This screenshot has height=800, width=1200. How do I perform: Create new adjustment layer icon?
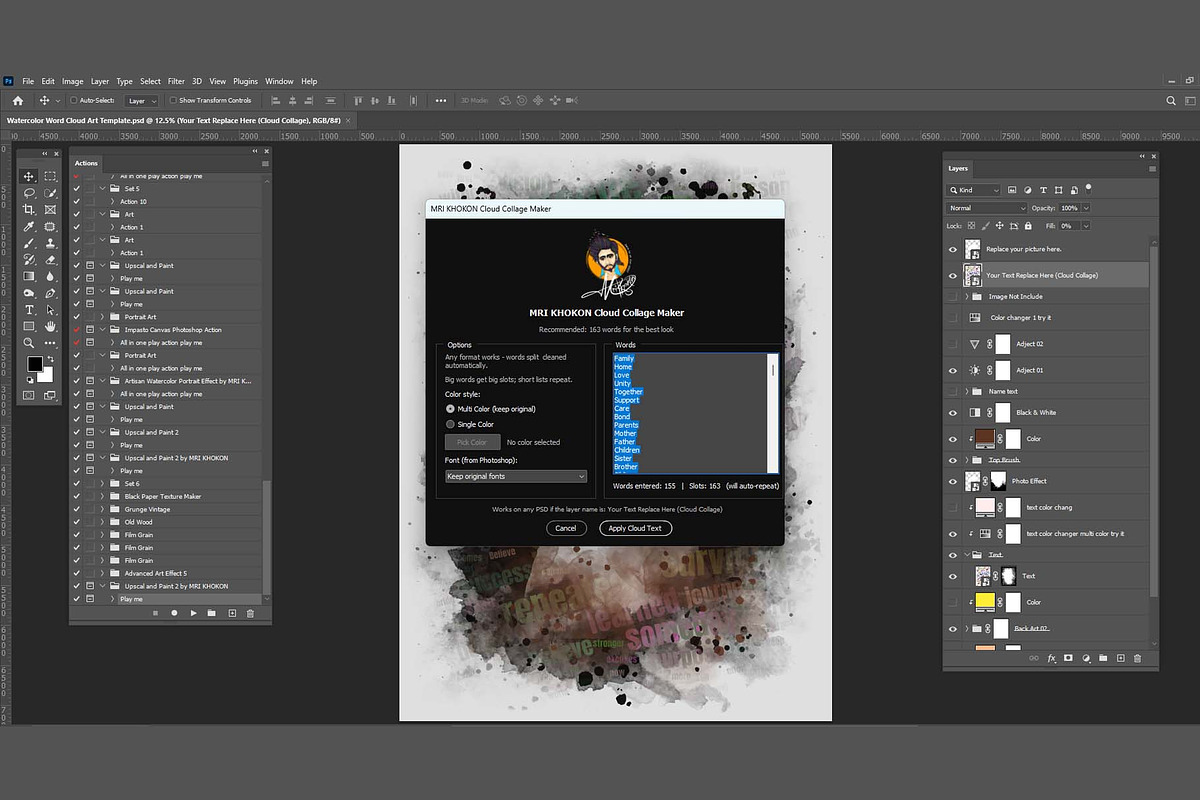coord(1086,658)
